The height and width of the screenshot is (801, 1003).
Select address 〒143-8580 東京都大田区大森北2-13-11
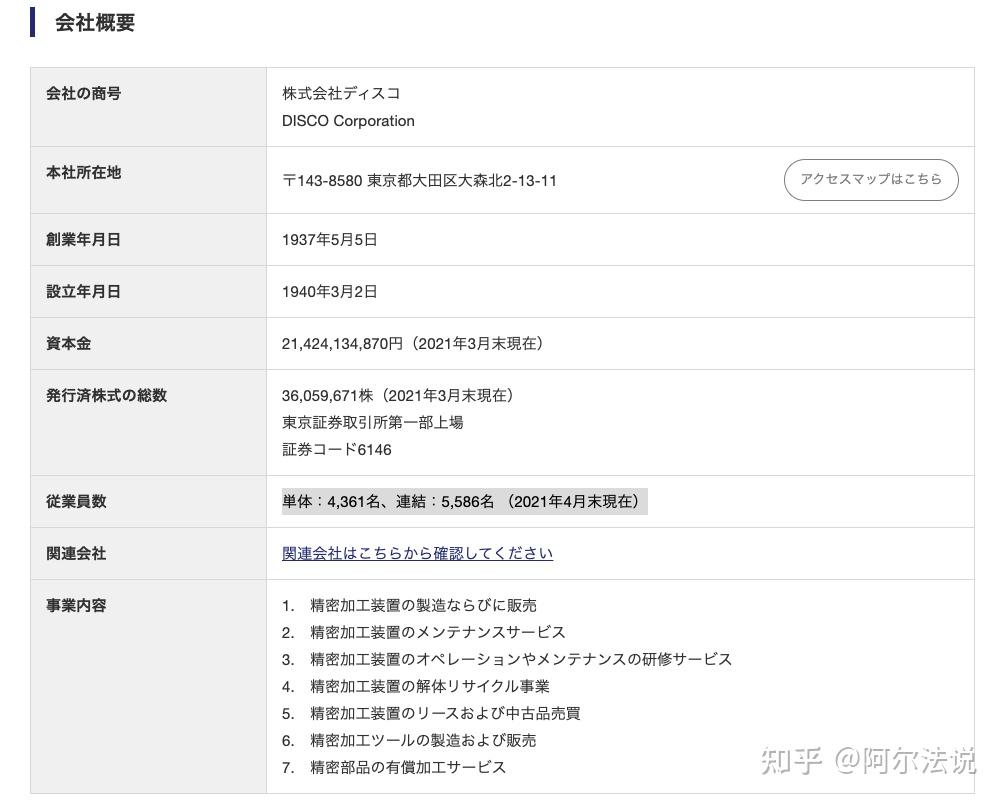pyautogui.click(x=420, y=181)
